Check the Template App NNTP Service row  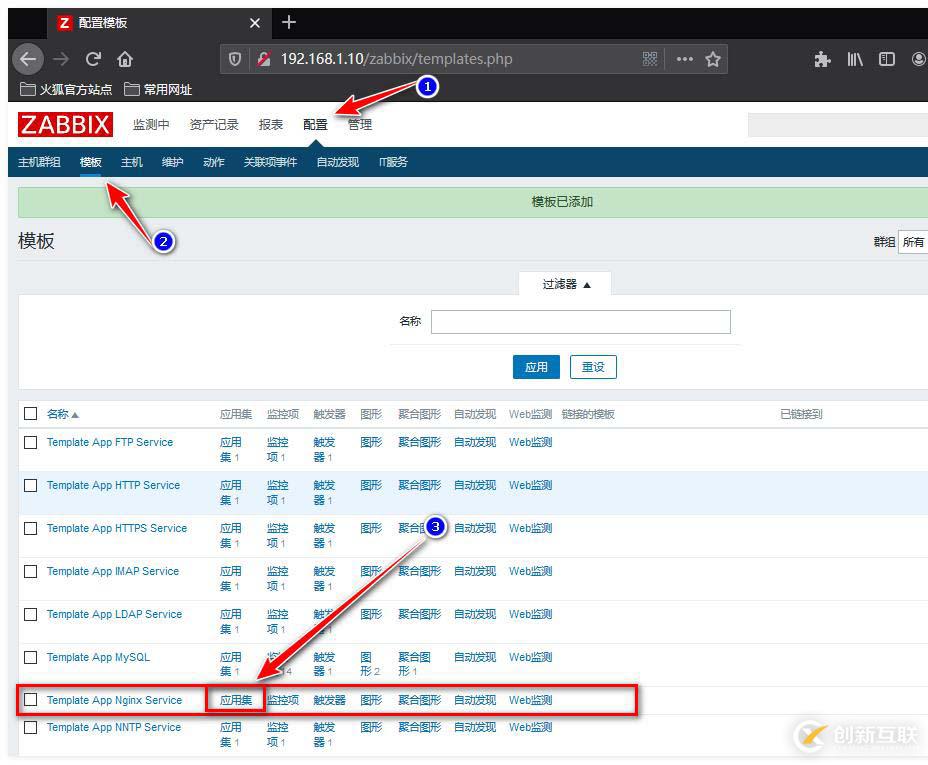(30, 727)
